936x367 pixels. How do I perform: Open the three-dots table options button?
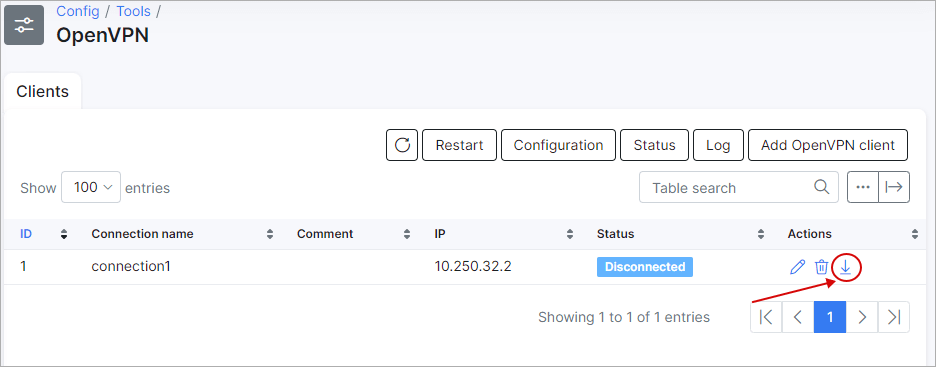pos(863,187)
